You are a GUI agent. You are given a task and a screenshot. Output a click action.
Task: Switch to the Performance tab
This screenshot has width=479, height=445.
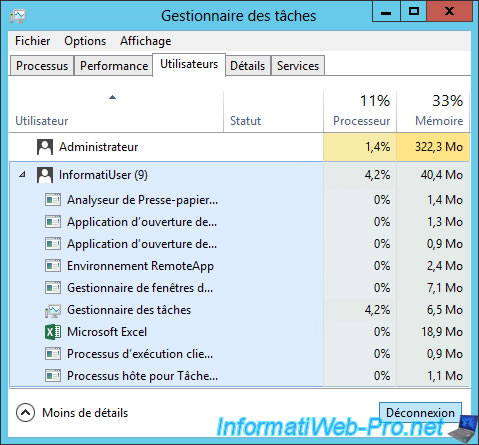[x=114, y=66]
